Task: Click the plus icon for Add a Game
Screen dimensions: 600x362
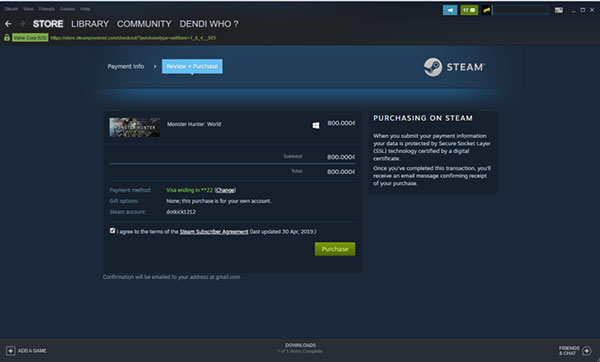Action: (x=11, y=351)
